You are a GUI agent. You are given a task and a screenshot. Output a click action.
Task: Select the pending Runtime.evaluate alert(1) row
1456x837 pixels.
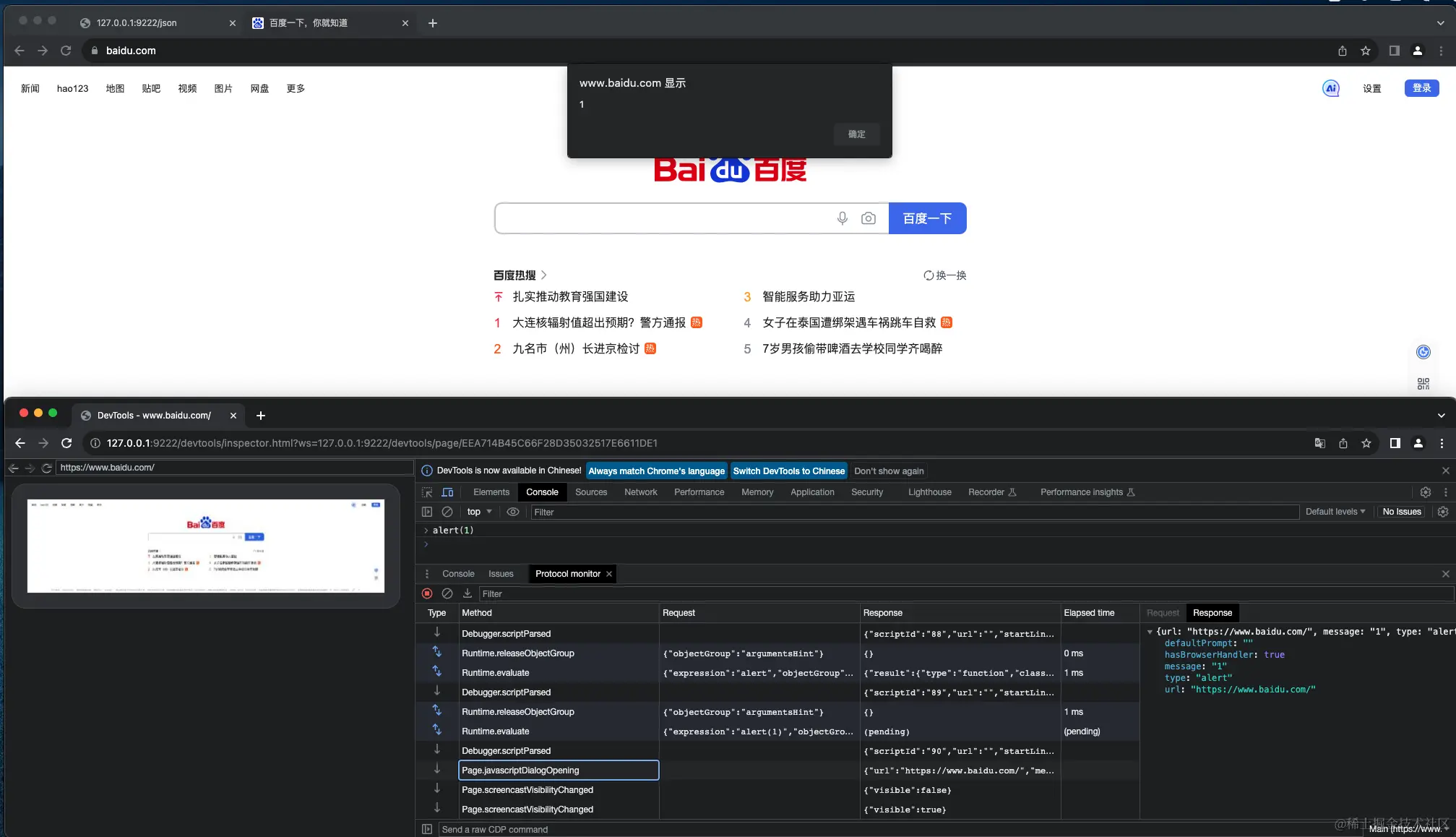click(x=776, y=731)
